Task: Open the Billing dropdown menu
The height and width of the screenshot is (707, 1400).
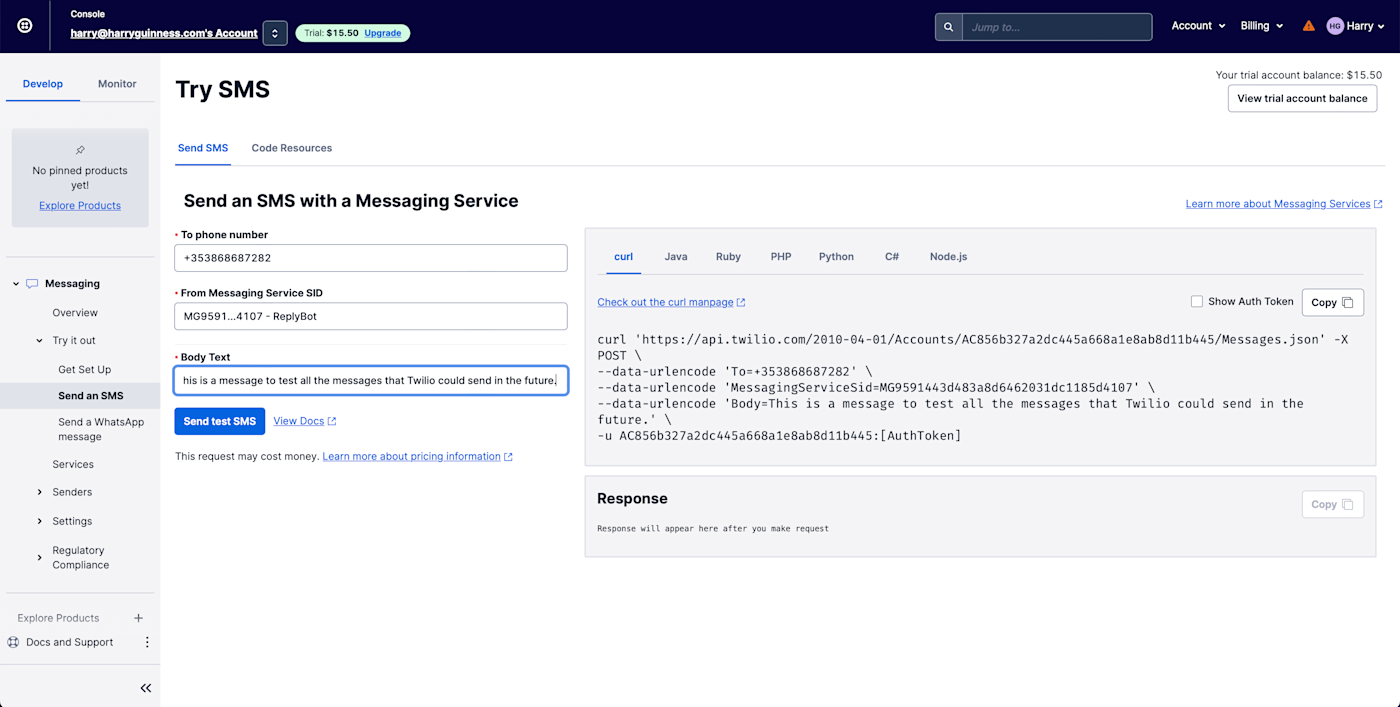Action: click(1261, 26)
